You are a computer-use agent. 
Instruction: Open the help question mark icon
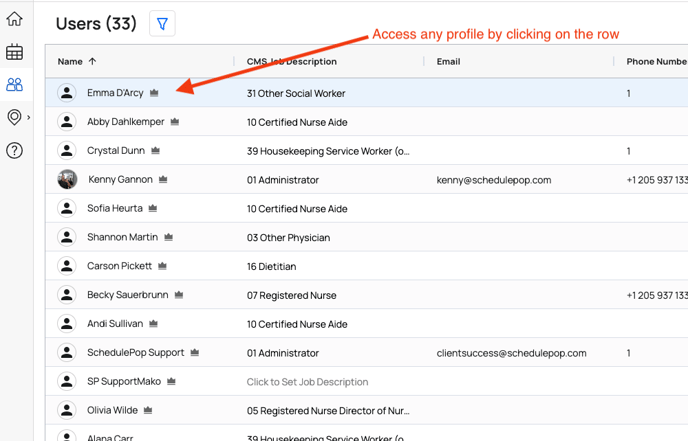pyautogui.click(x=14, y=151)
